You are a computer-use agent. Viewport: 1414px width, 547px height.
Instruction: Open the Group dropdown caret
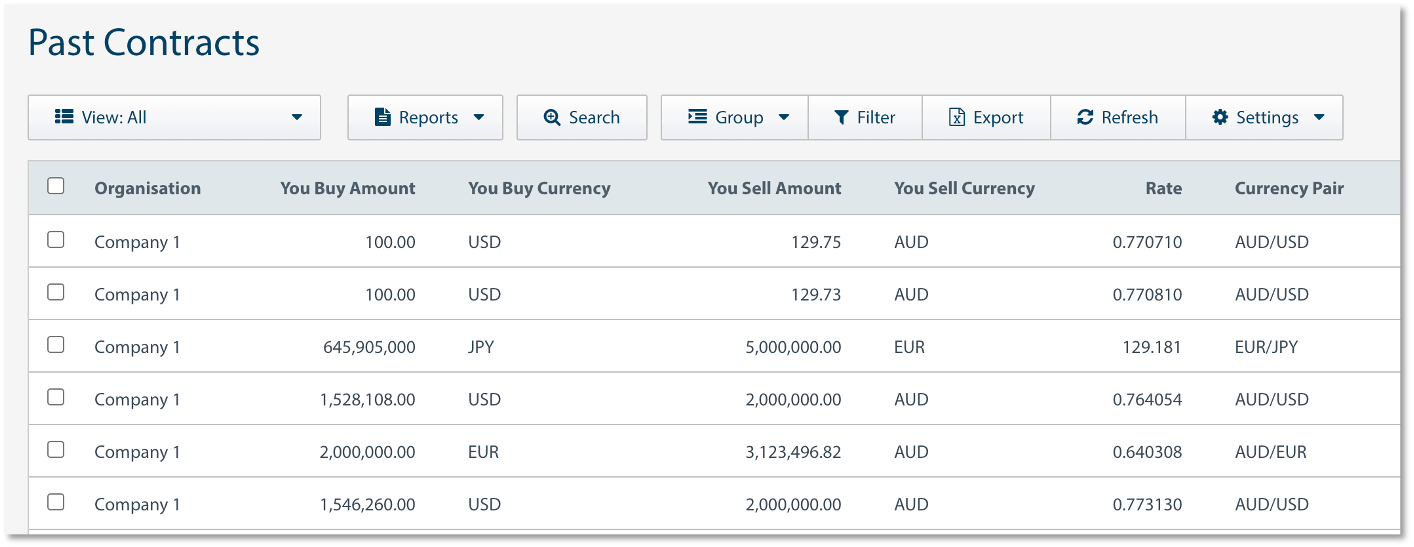click(x=784, y=117)
